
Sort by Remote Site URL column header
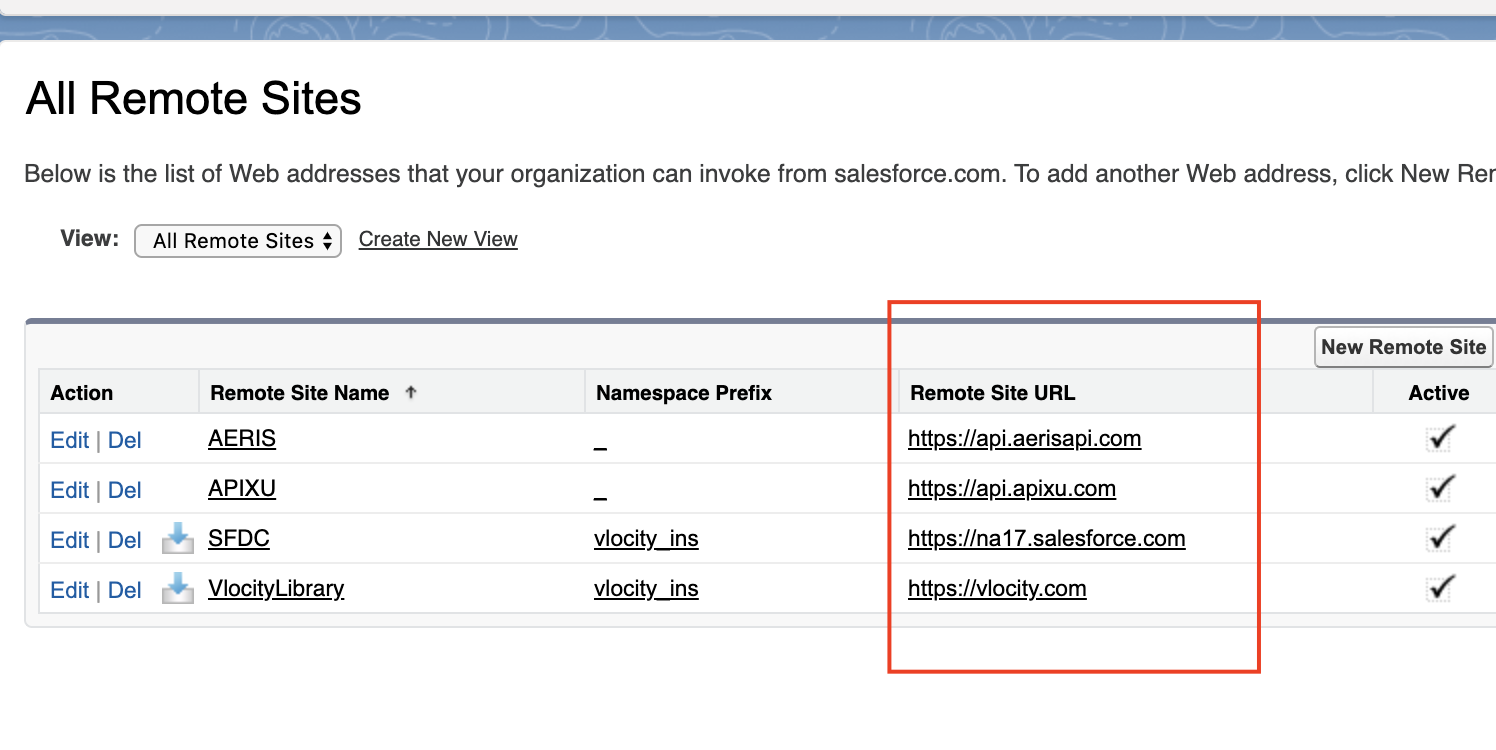click(993, 393)
